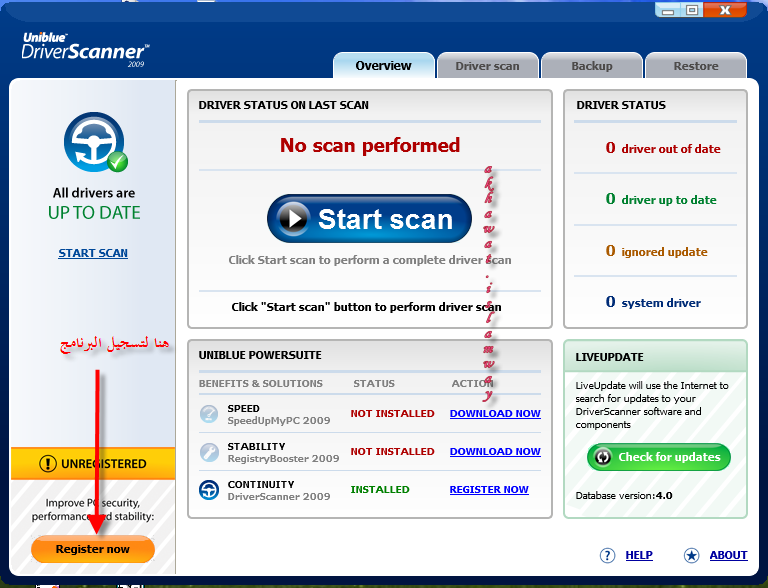Screen dimensions: 768x588
Task: Click the Uniblue DriverScanner logo
Action: pyautogui.click(x=85, y=49)
